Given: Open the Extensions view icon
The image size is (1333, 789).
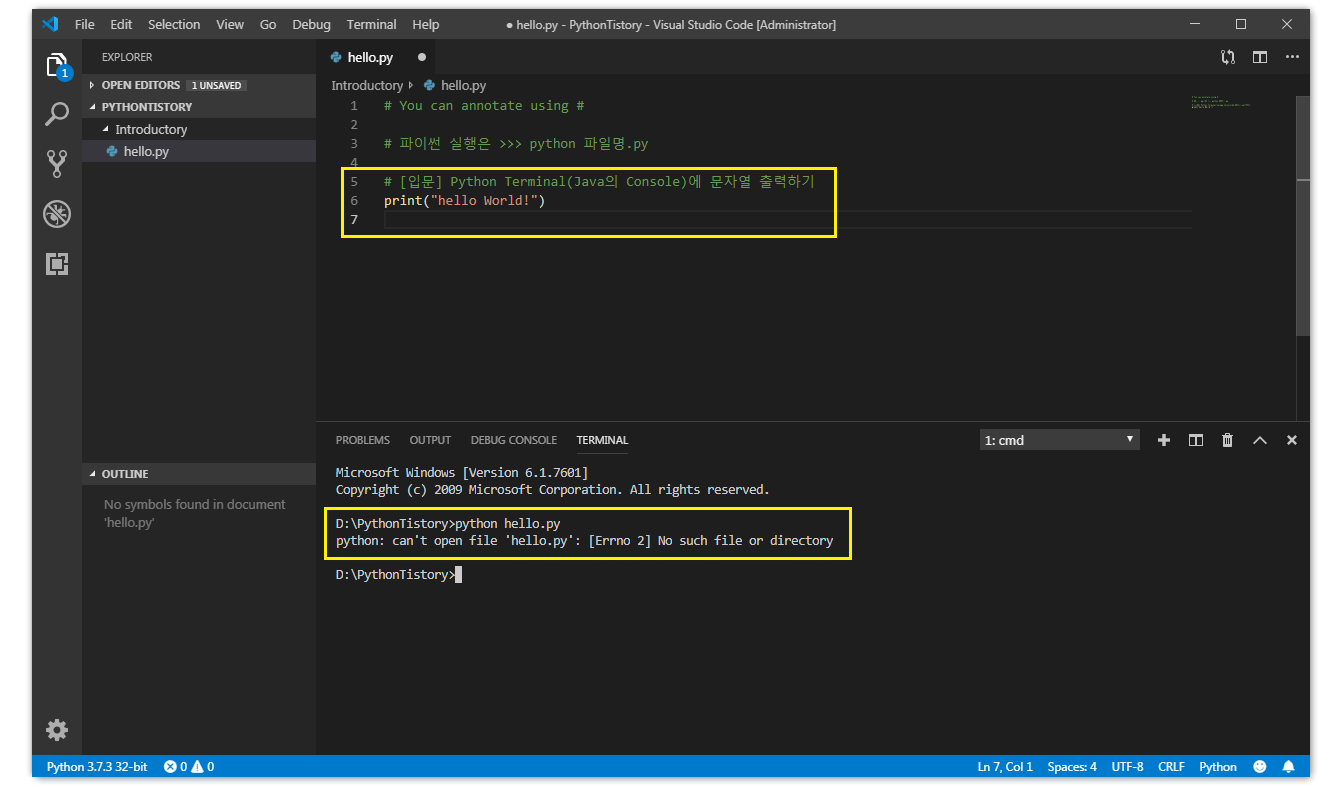Looking at the screenshot, I should tap(57, 263).
